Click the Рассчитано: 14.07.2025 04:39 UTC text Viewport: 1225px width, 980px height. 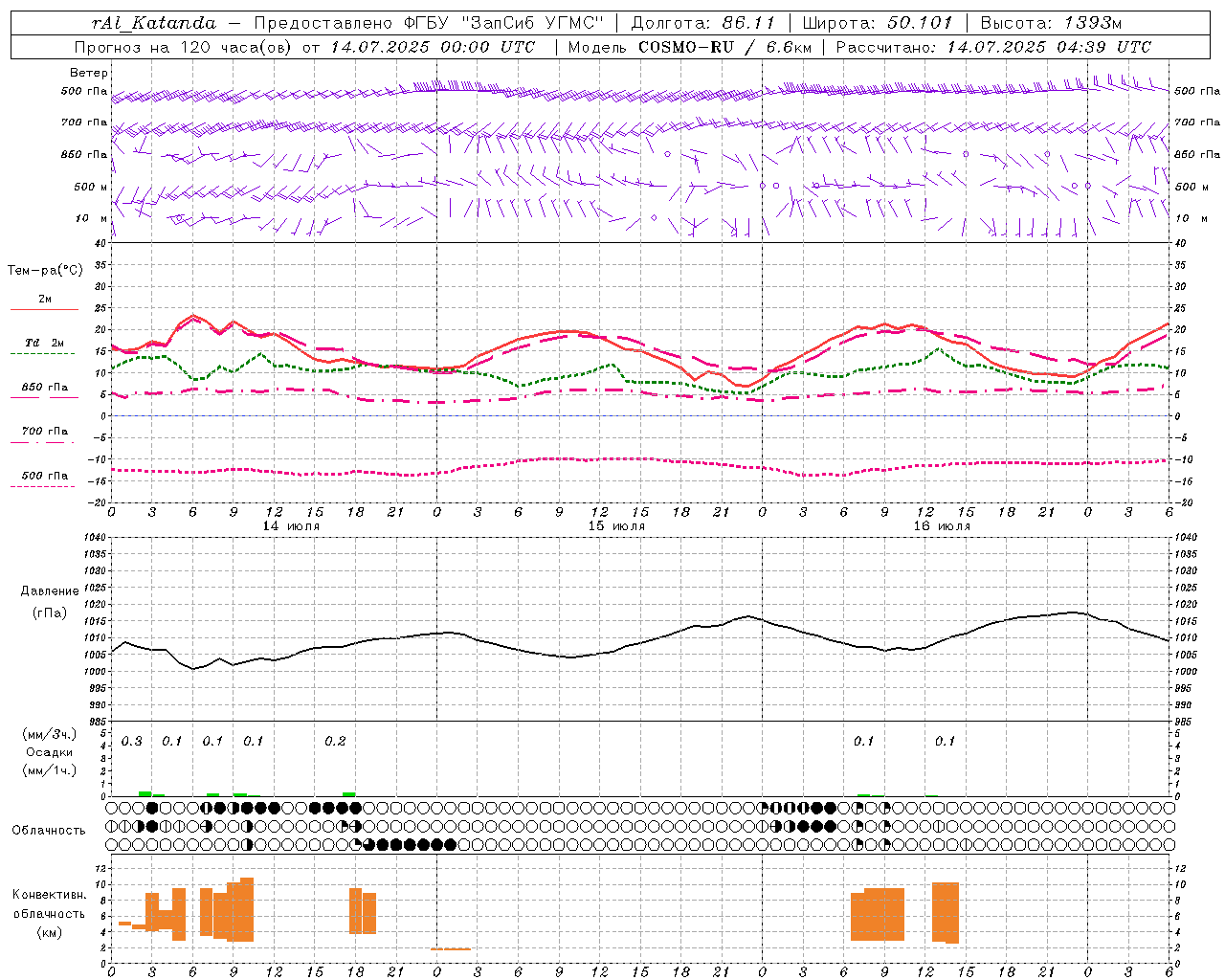pos(993,47)
